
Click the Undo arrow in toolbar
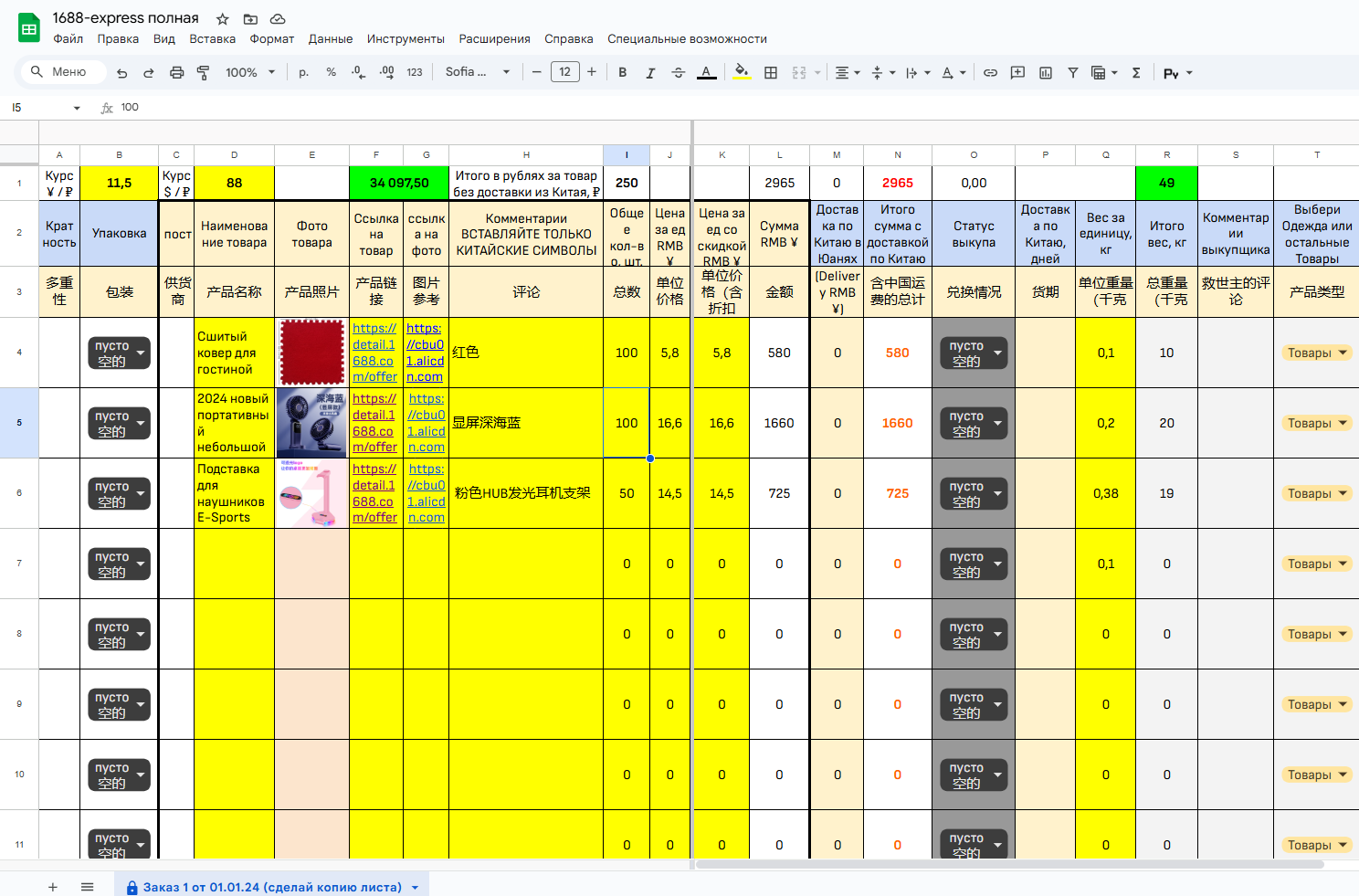tap(121, 73)
